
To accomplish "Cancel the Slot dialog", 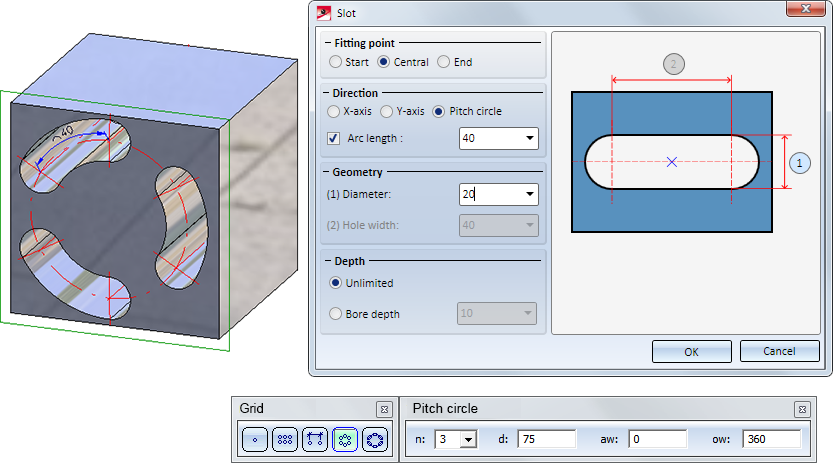I will point(779,351).
